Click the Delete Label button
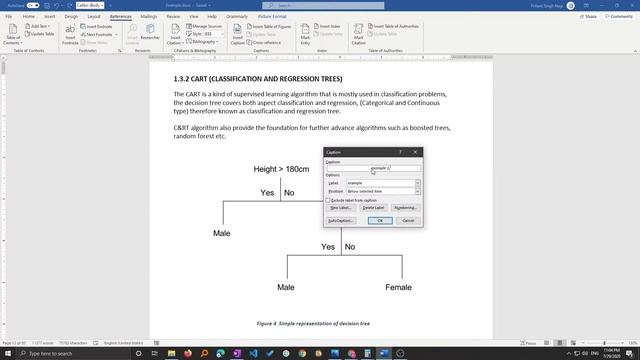Image resolution: width=640 pixels, height=360 pixels. pyautogui.click(x=373, y=208)
